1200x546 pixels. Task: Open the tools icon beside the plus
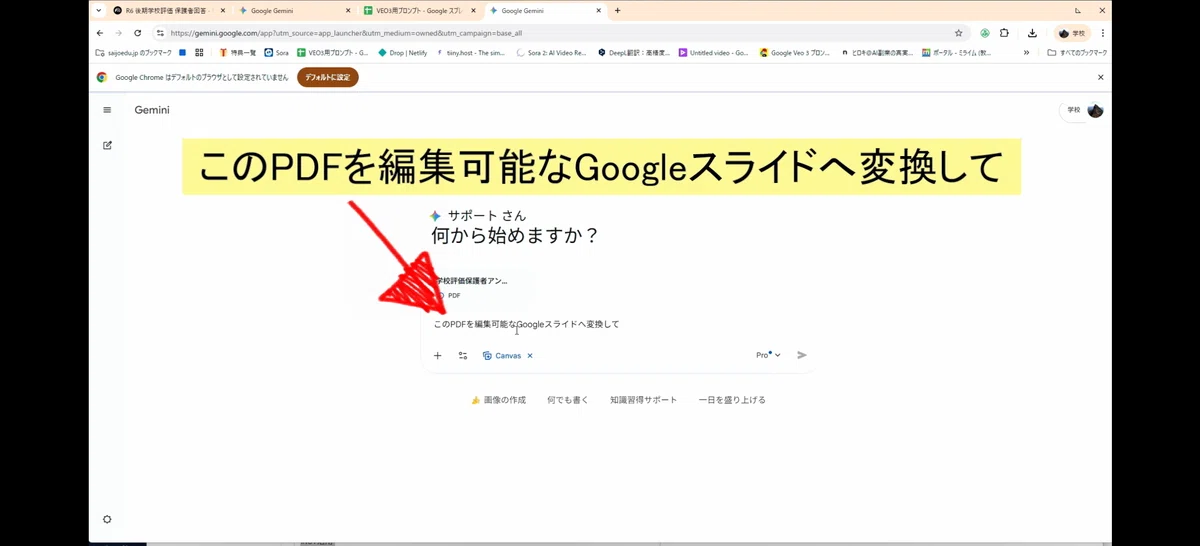pos(463,355)
